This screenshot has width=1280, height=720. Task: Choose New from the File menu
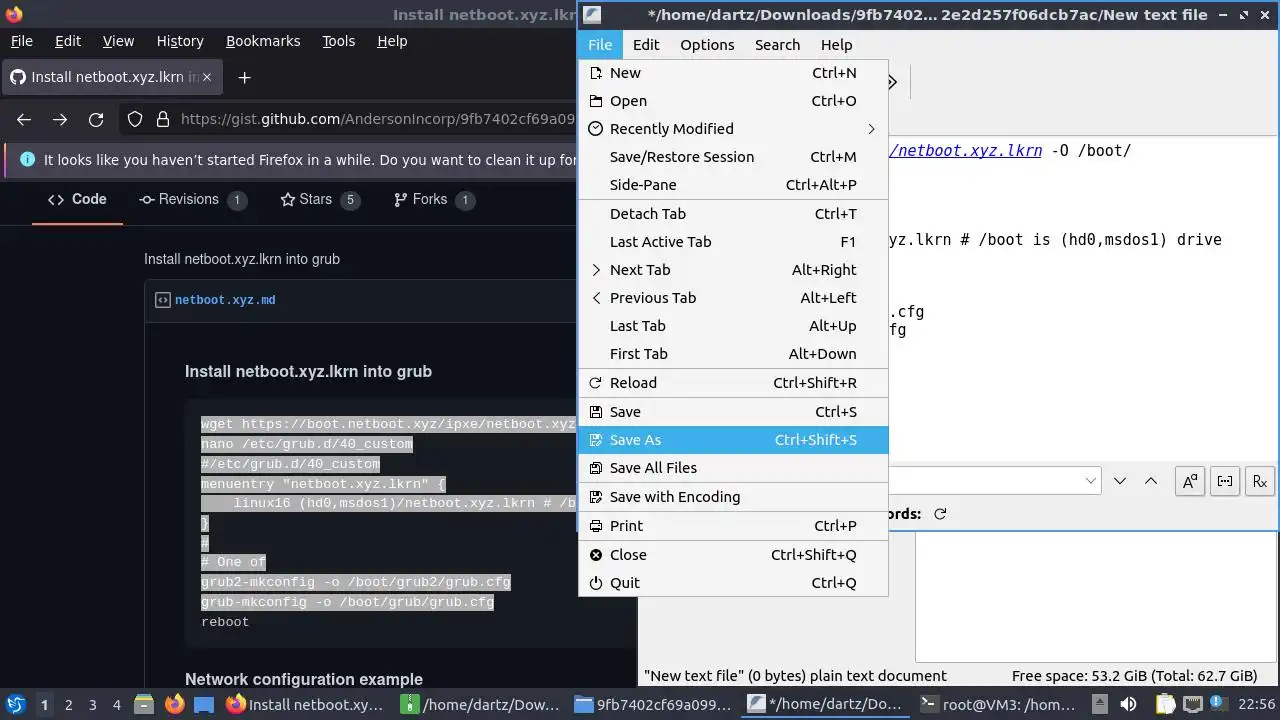point(733,73)
